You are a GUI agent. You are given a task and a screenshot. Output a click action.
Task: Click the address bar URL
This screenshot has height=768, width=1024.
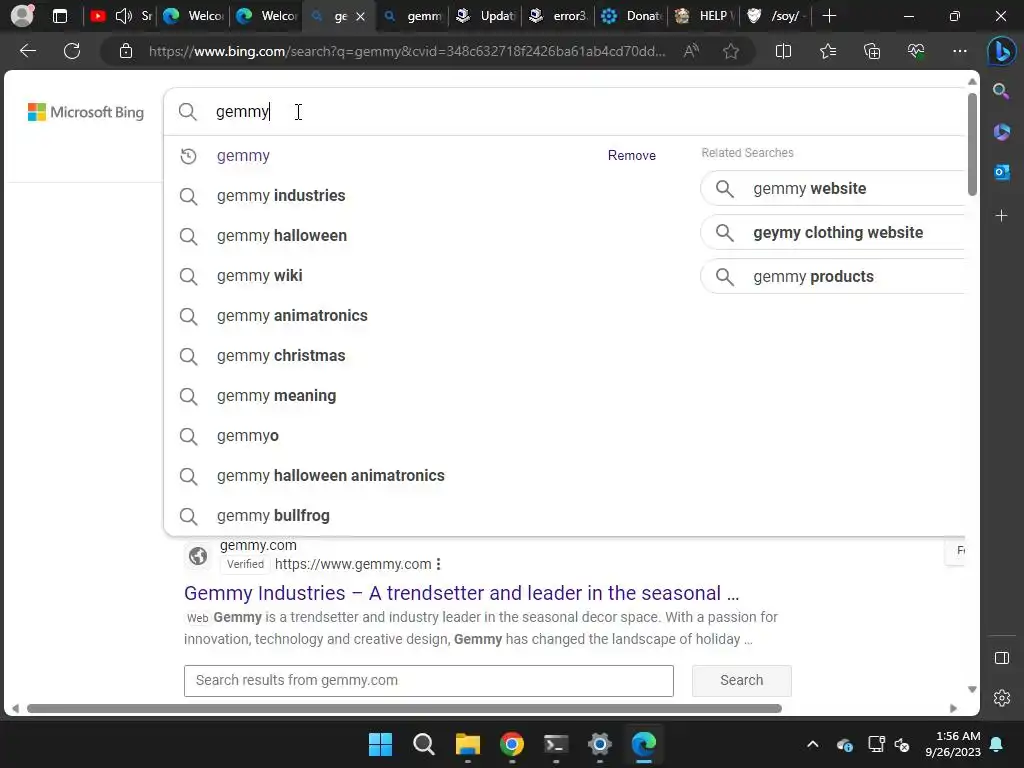point(408,51)
